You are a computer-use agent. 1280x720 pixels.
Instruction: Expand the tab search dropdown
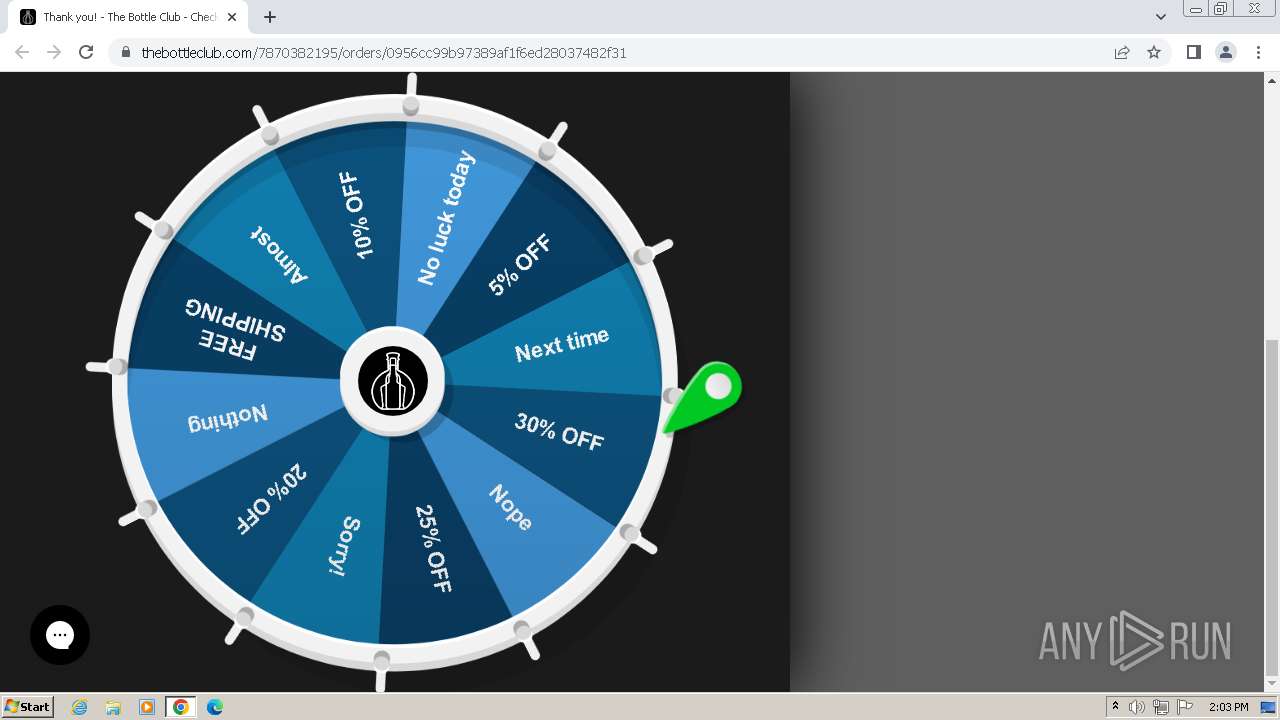pos(1161,17)
